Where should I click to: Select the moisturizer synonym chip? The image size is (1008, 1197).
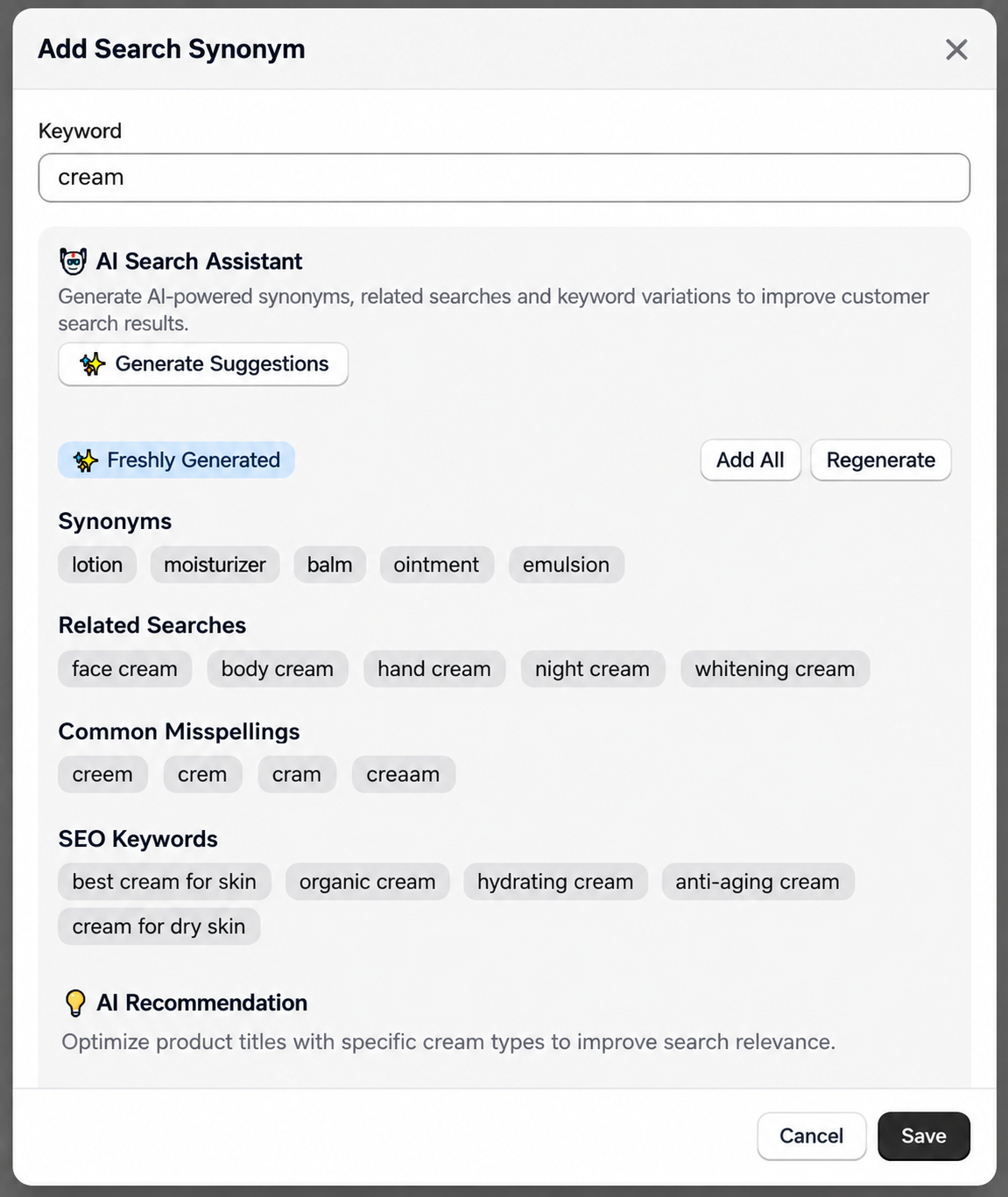[x=215, y=565]
